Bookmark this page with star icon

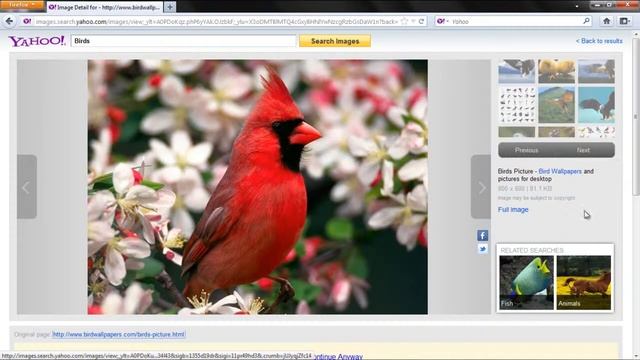pyautogui.click(x=404, y=21)
